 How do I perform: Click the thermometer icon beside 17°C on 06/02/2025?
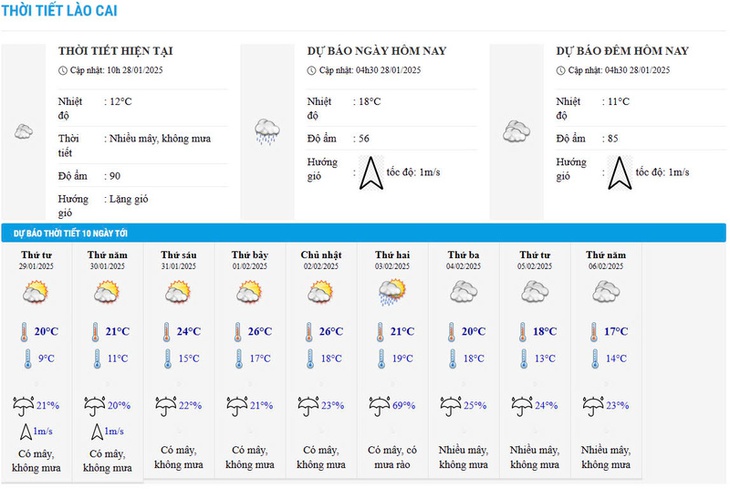point(594,332)
